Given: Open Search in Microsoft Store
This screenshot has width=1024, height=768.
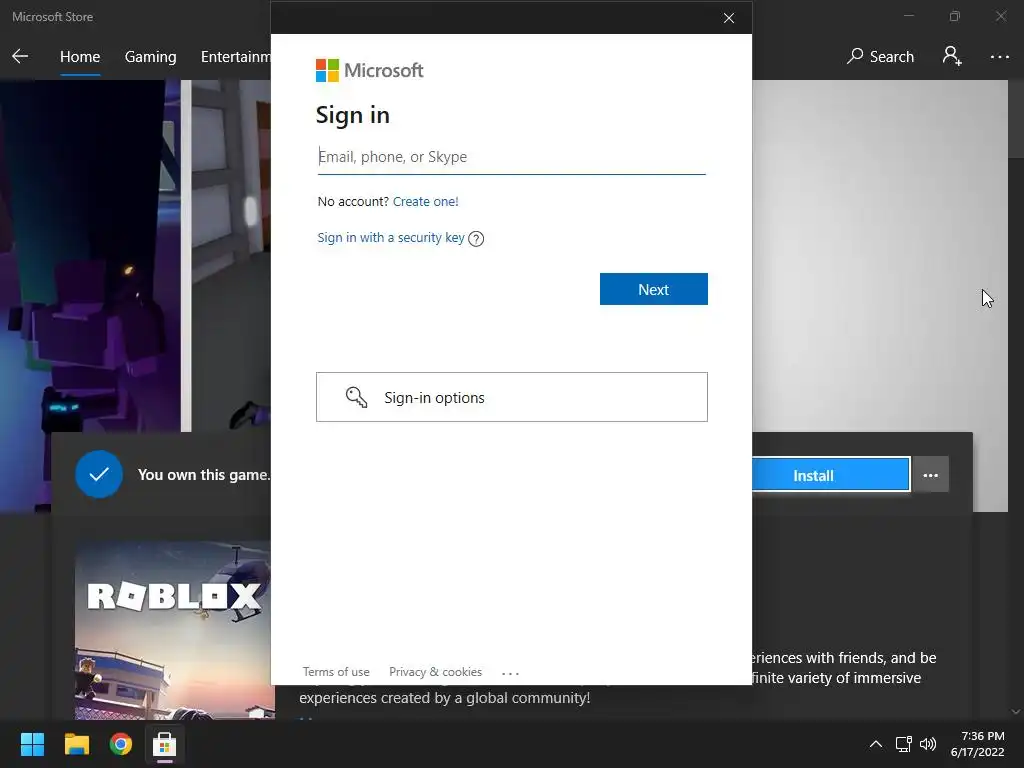Looking at the screenshot, I should coord(880,57).
